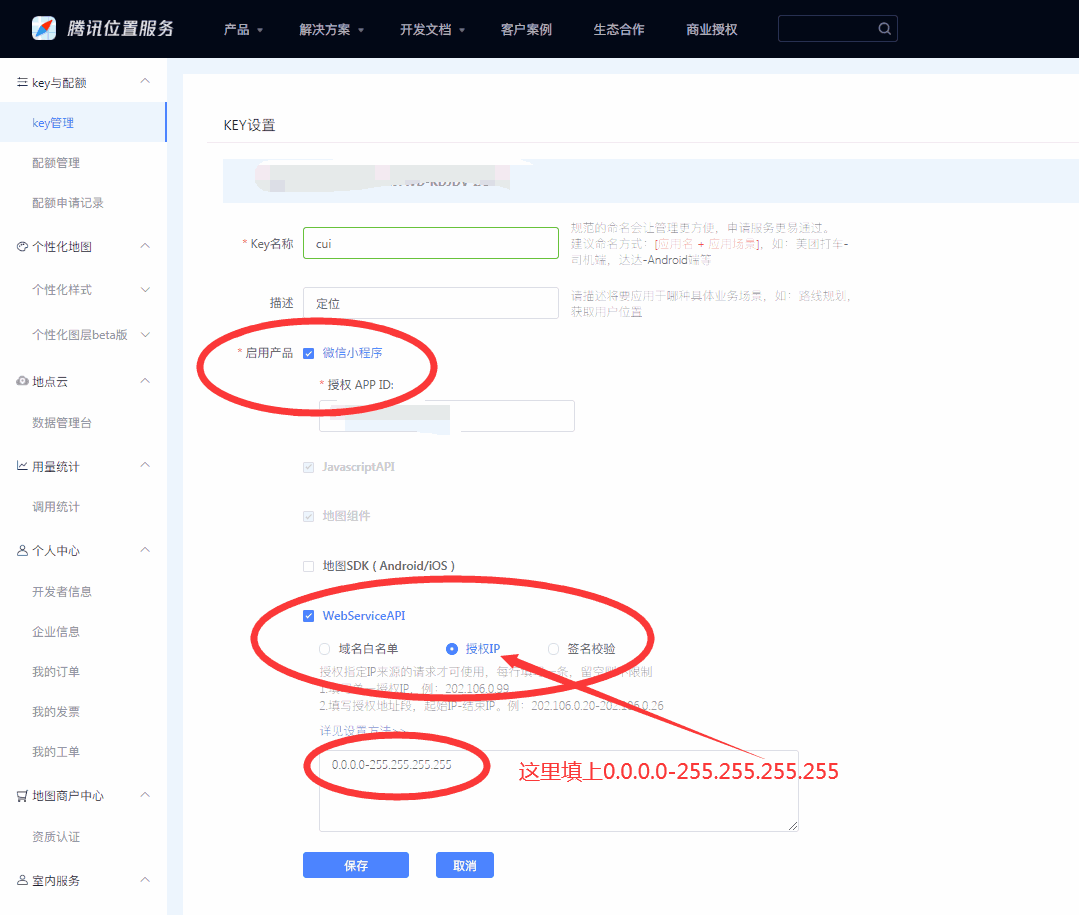Click the search magnifier icon in header
Viewport: 1079px width, 915px height.
coord(884,29)
